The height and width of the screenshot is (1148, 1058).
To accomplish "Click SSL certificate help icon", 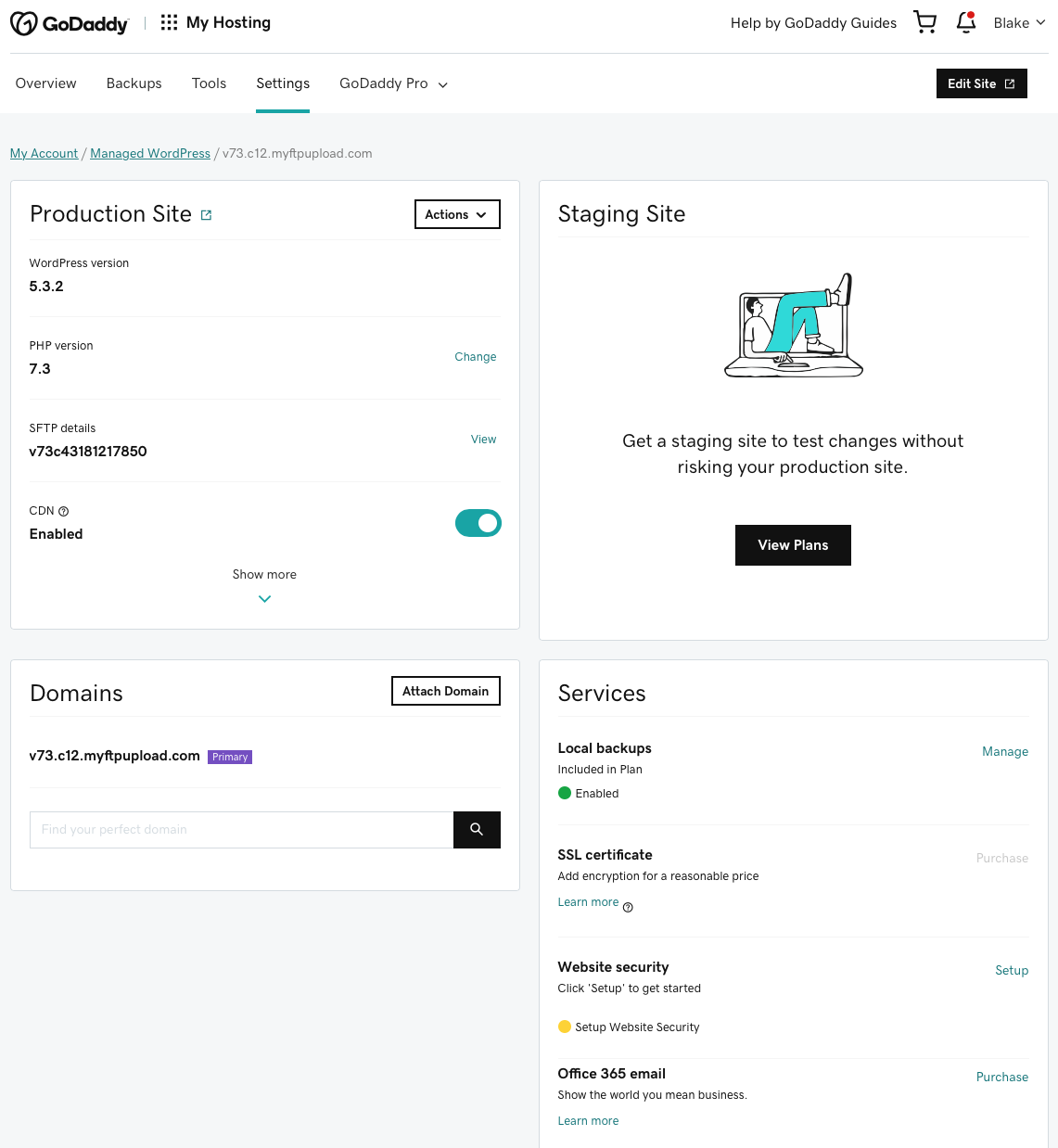I will [628, 908].
